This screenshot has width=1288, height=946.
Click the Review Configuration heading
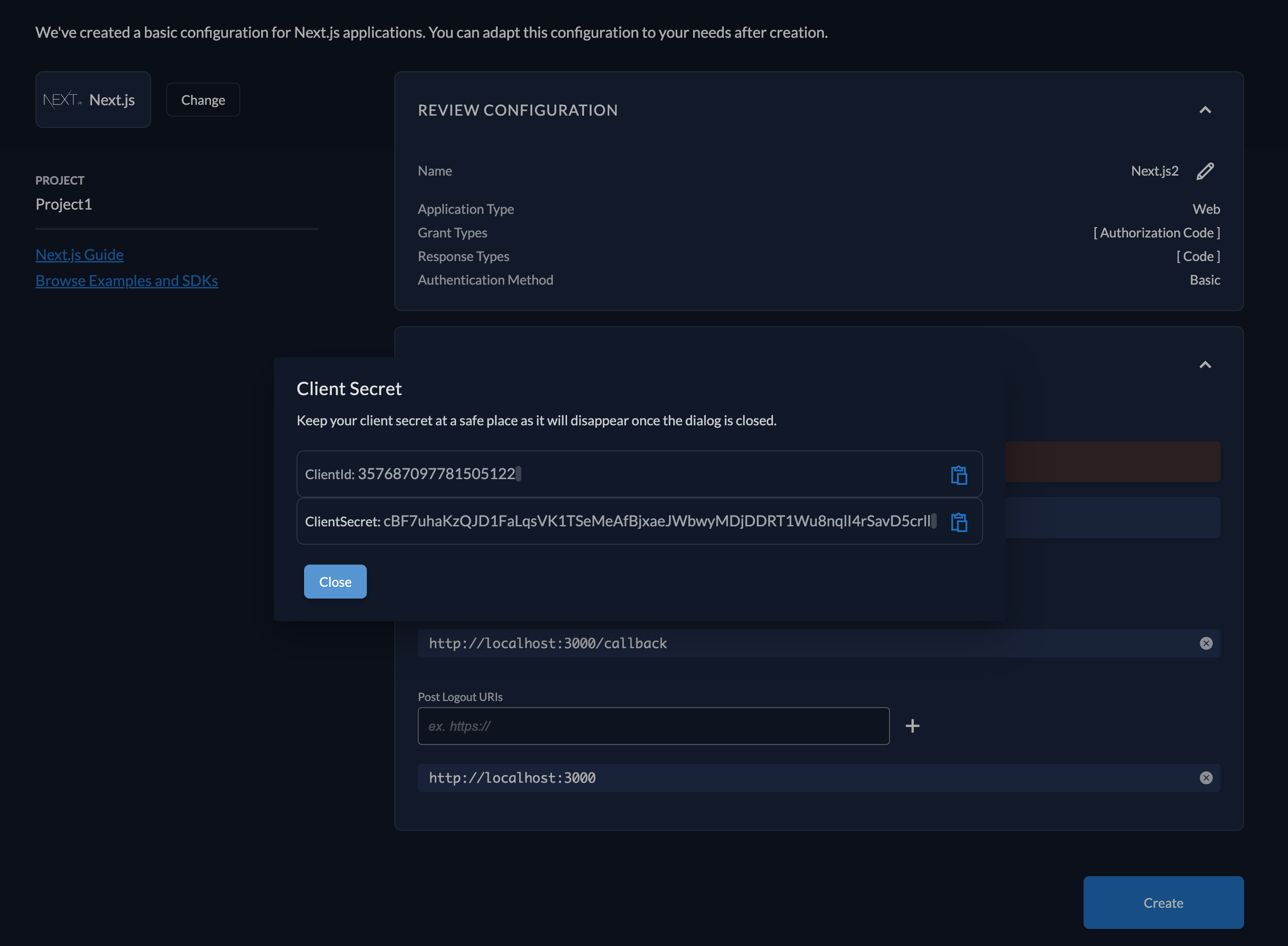click(517, 110)
